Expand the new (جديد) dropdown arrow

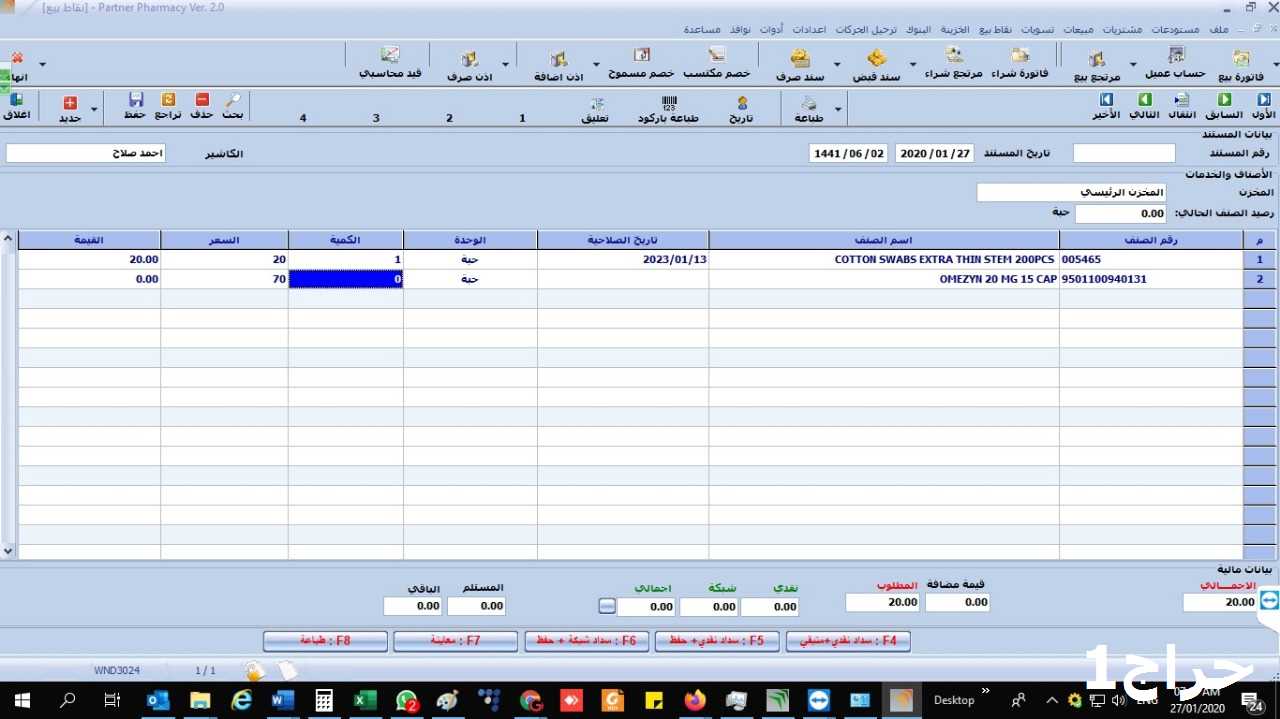[x=94, y=109]
